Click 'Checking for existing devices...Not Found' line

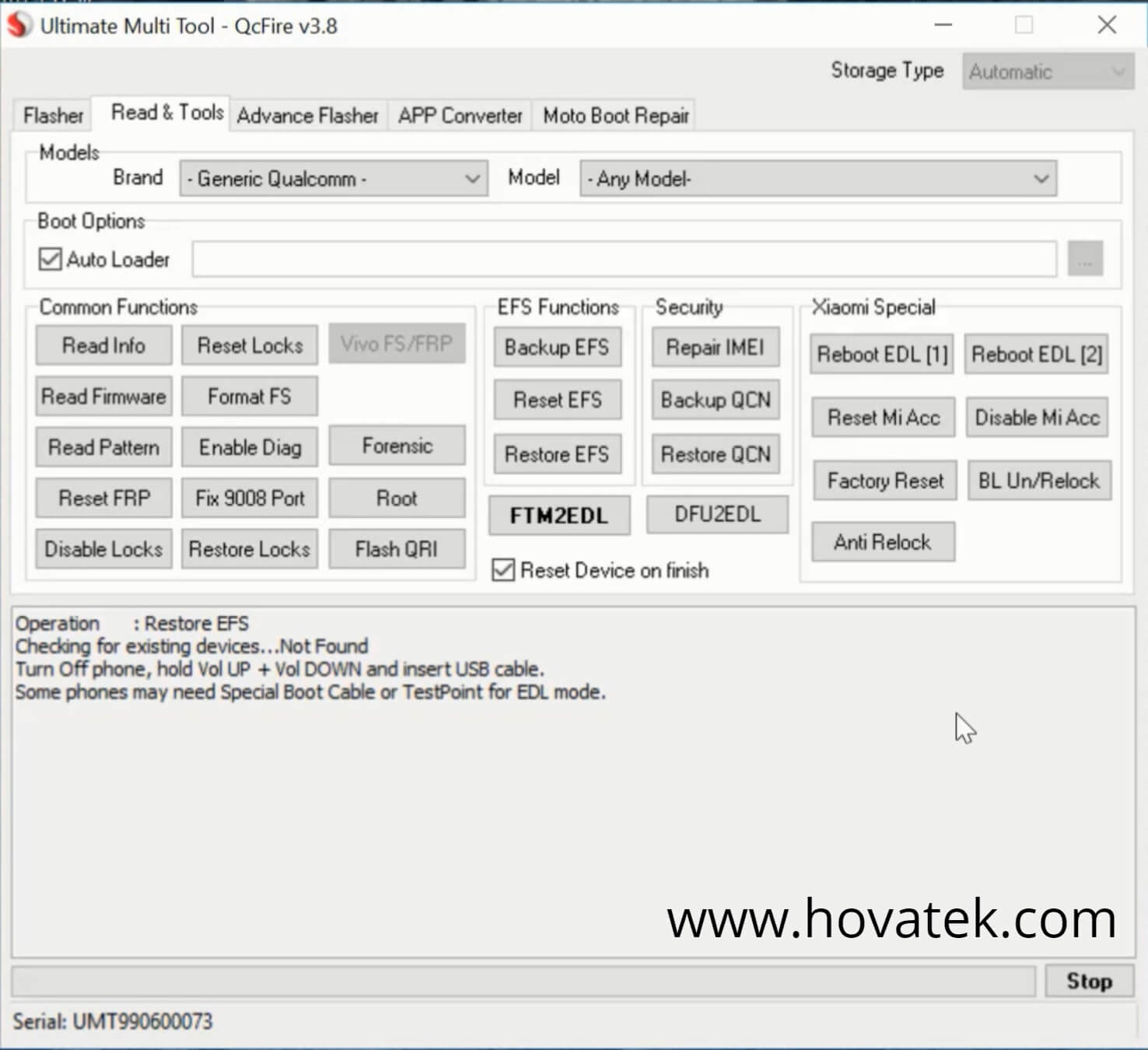click(x=191, y=646)
